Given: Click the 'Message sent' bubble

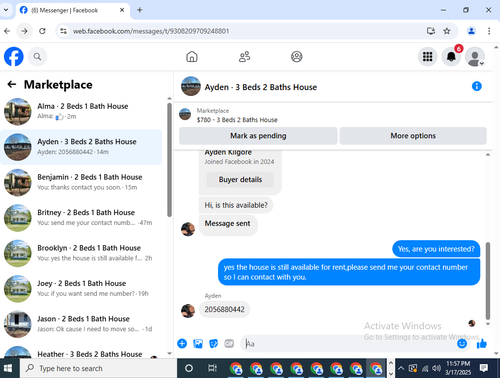Looking at the screenshot, I should pyautogui.click(x=228, y=224).
